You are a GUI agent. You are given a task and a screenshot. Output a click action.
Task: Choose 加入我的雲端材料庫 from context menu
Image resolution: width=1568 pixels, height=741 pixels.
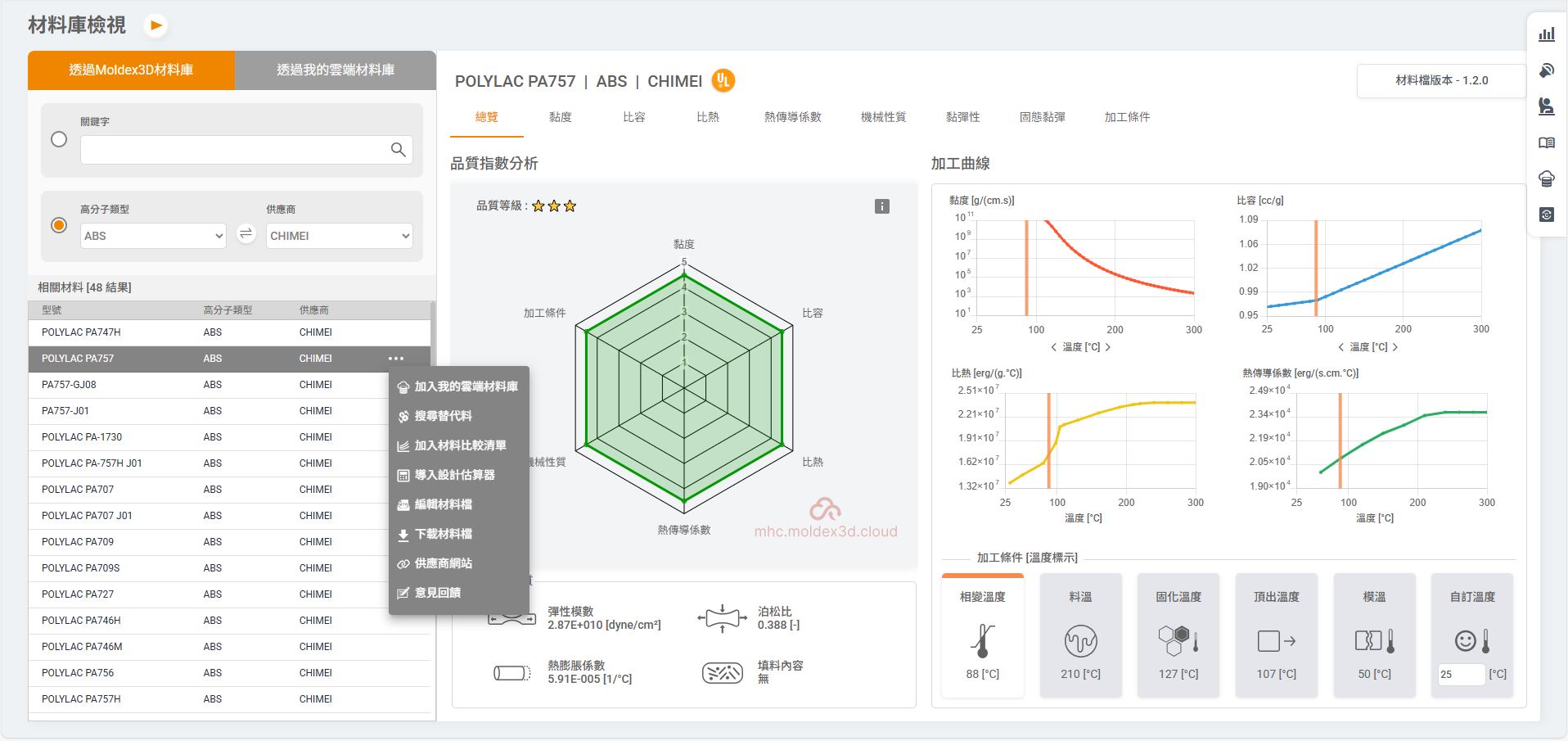[459, 386]
